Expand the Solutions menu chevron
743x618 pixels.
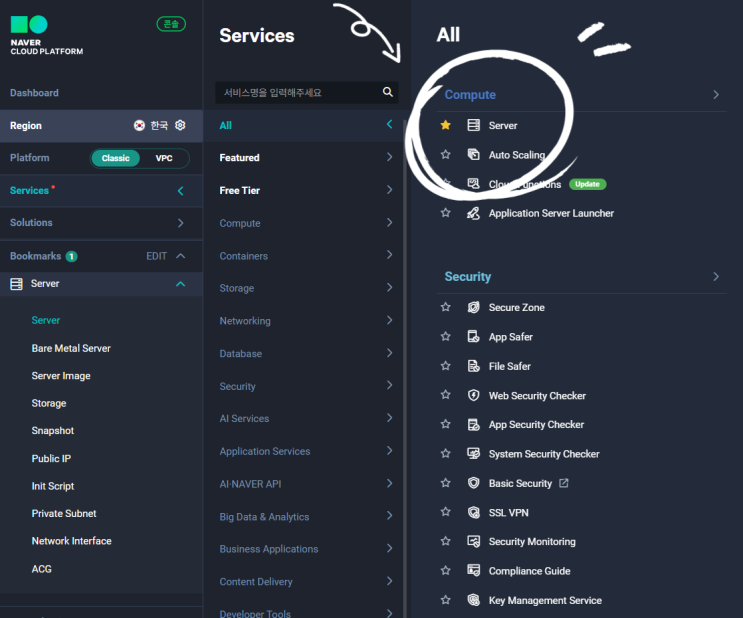(181, 223)
